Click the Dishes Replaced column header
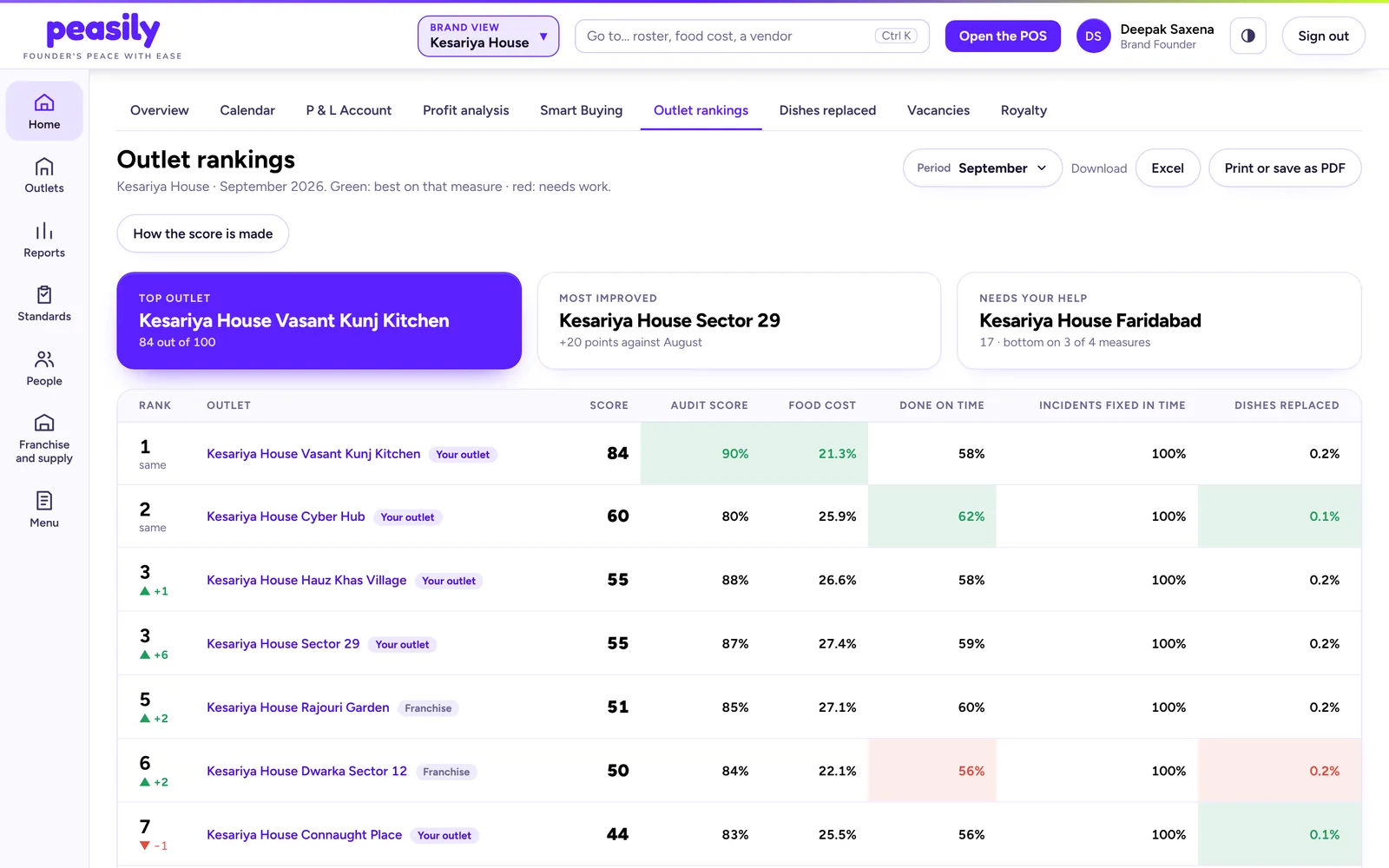This screenshot has width=1389, height=868. click(x=1287, y=405)
